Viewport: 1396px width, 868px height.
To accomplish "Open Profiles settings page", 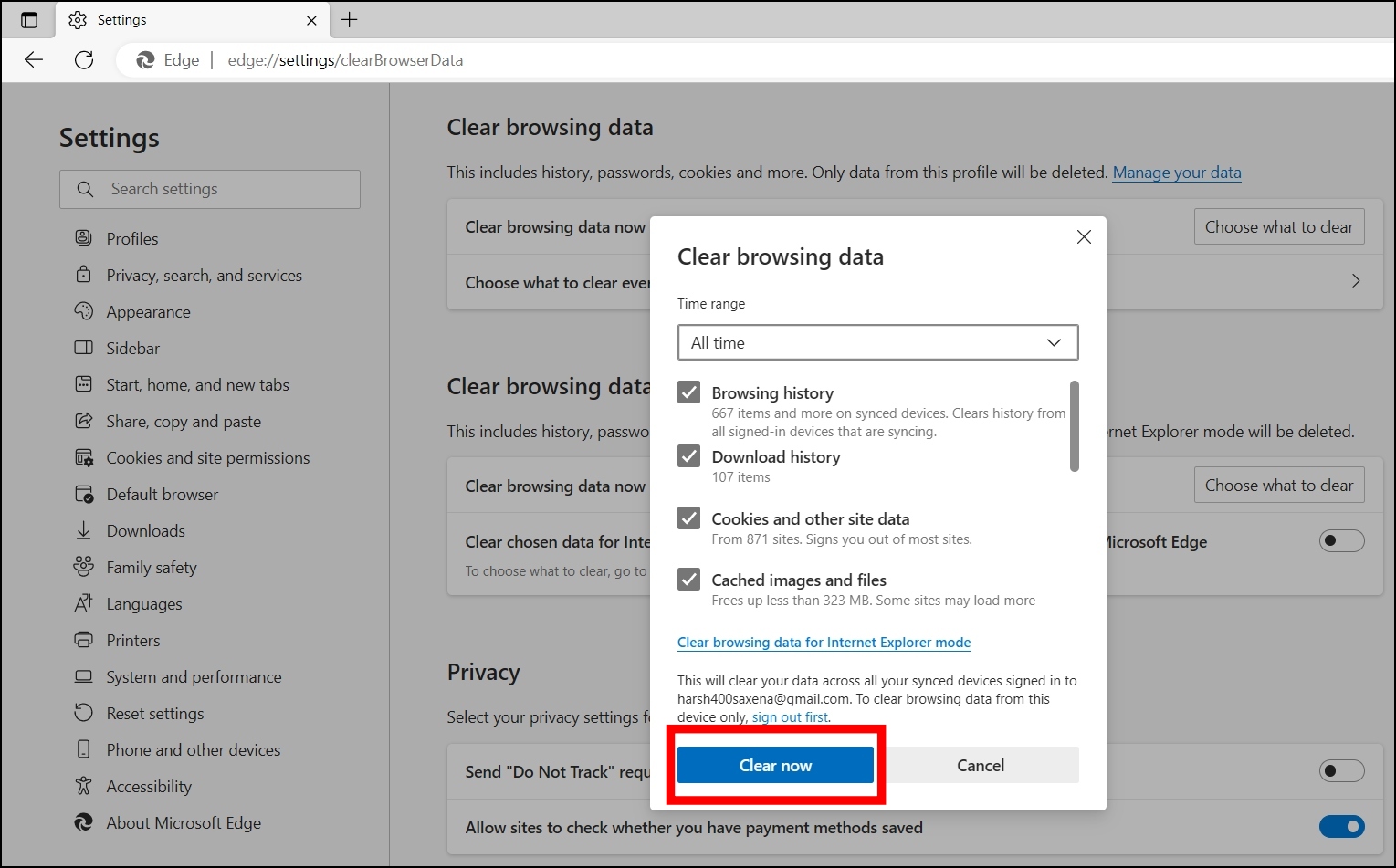I will point(131,238).
